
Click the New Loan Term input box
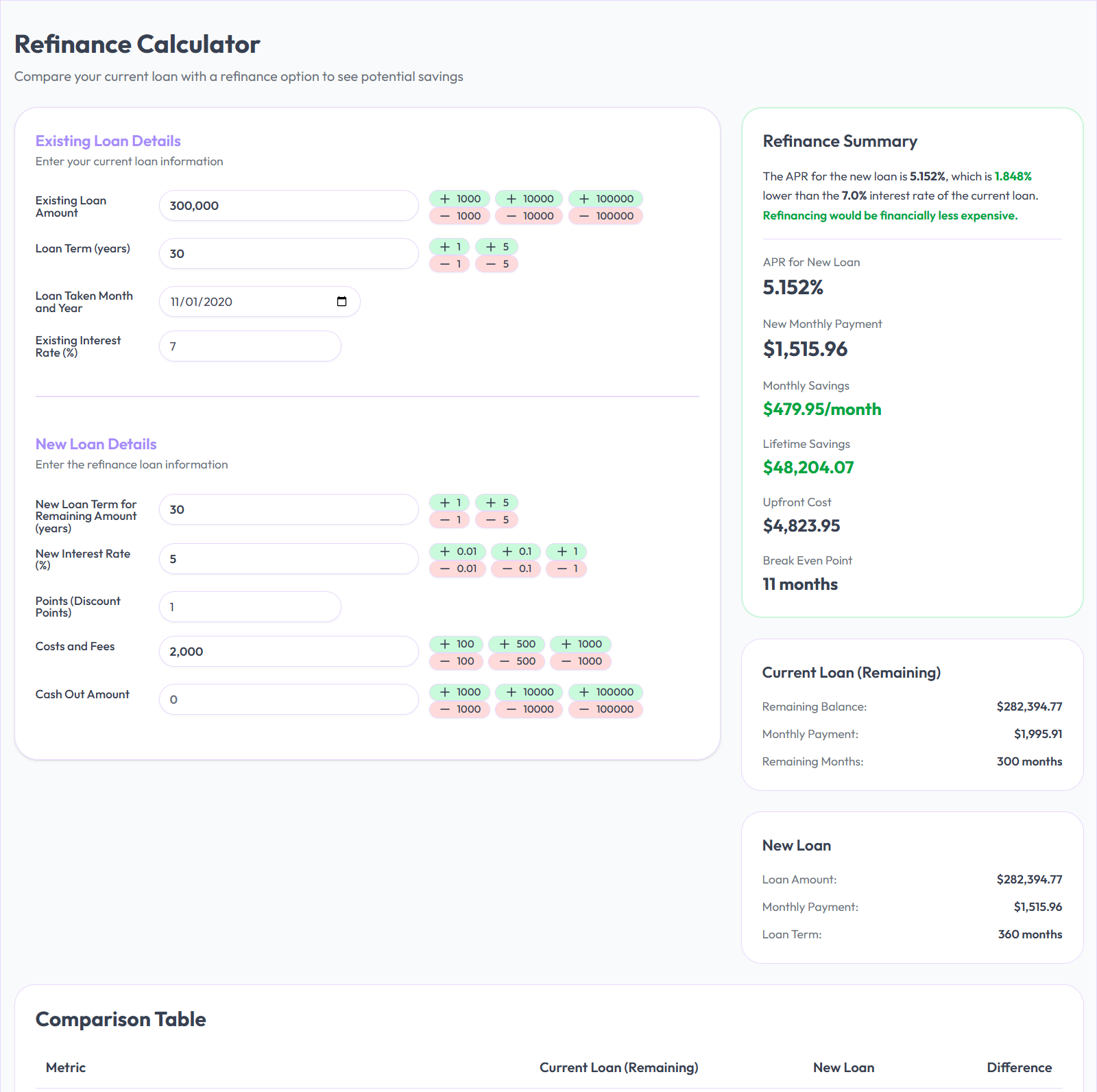tap(288, 509)
